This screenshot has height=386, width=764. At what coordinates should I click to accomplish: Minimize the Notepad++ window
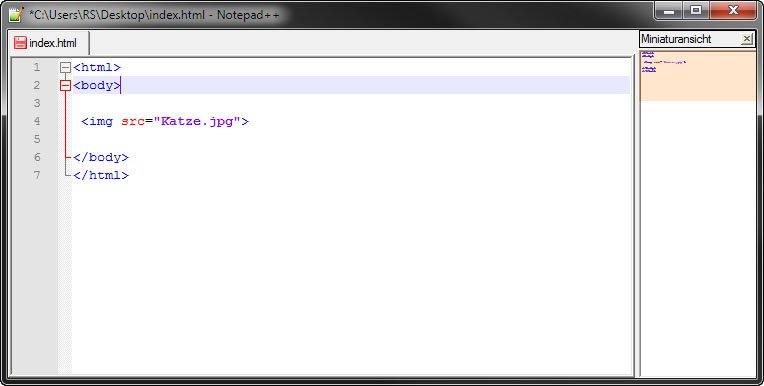tap(668, 10)
